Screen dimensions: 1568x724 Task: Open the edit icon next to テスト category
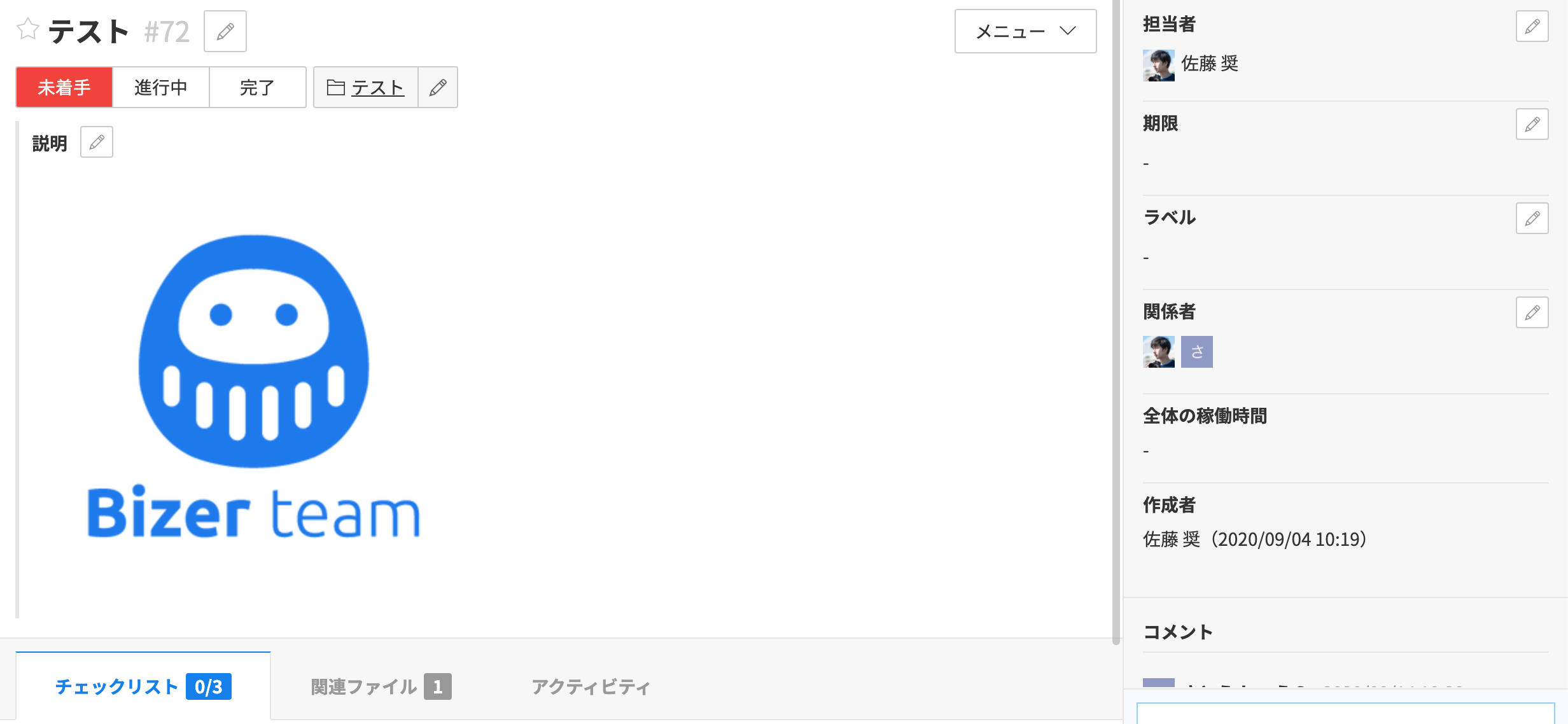[x=438, y=87]
